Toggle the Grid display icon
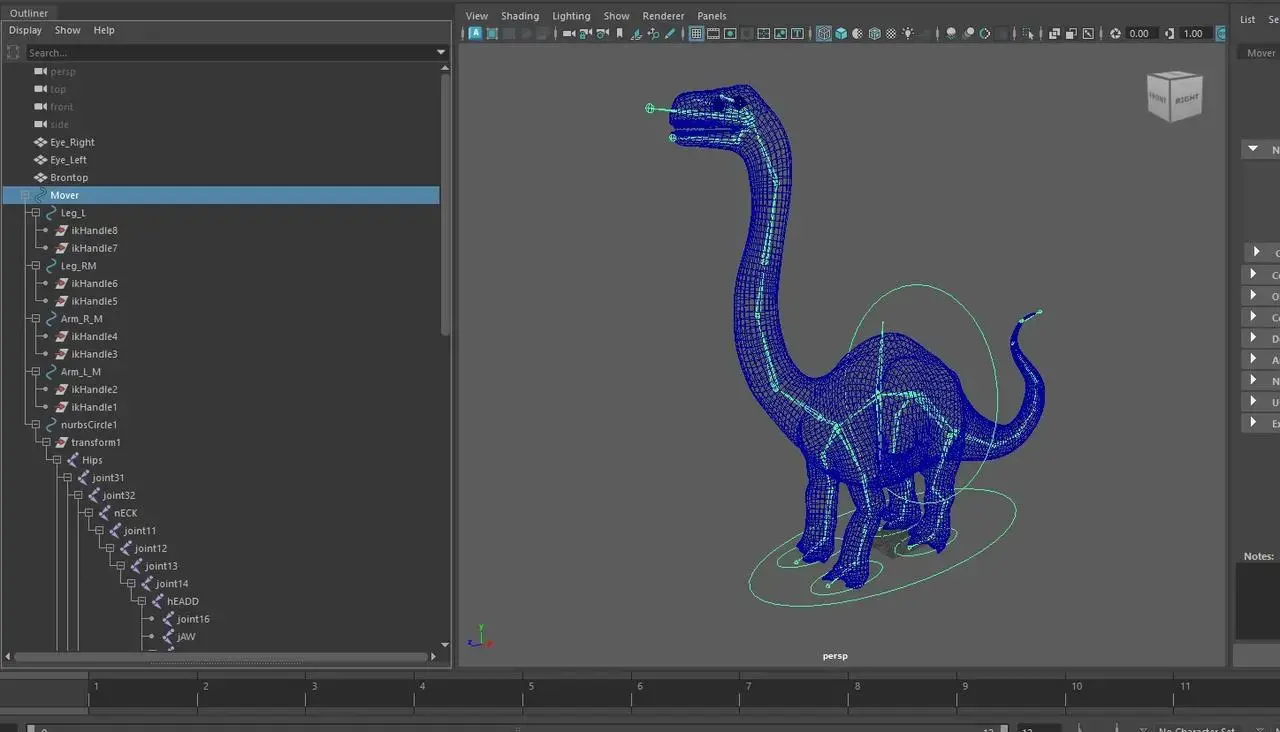 [x=694, y=34]
